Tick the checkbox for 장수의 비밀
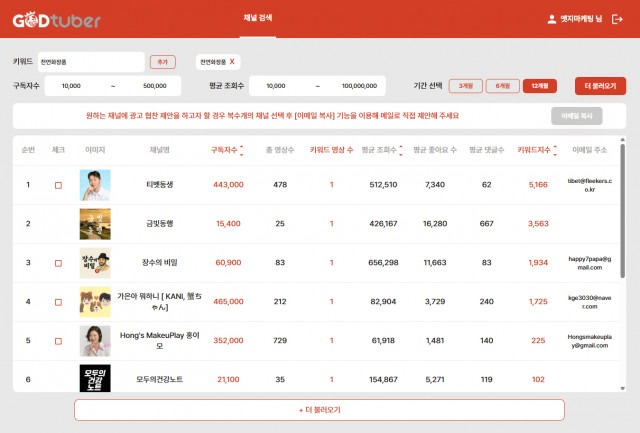The image size is (640, 433). (58, 263)
